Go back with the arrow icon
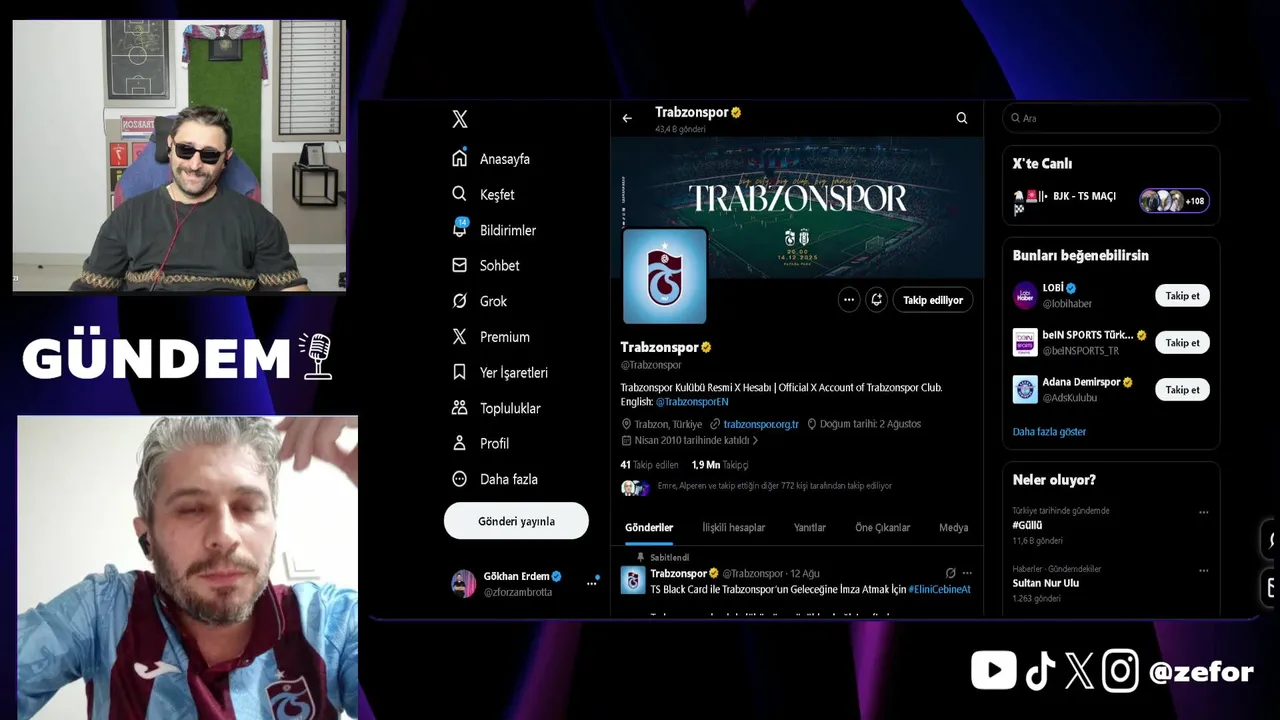Image resolution: width=1280 pixels, height=720 pixels. pos(627,118)
